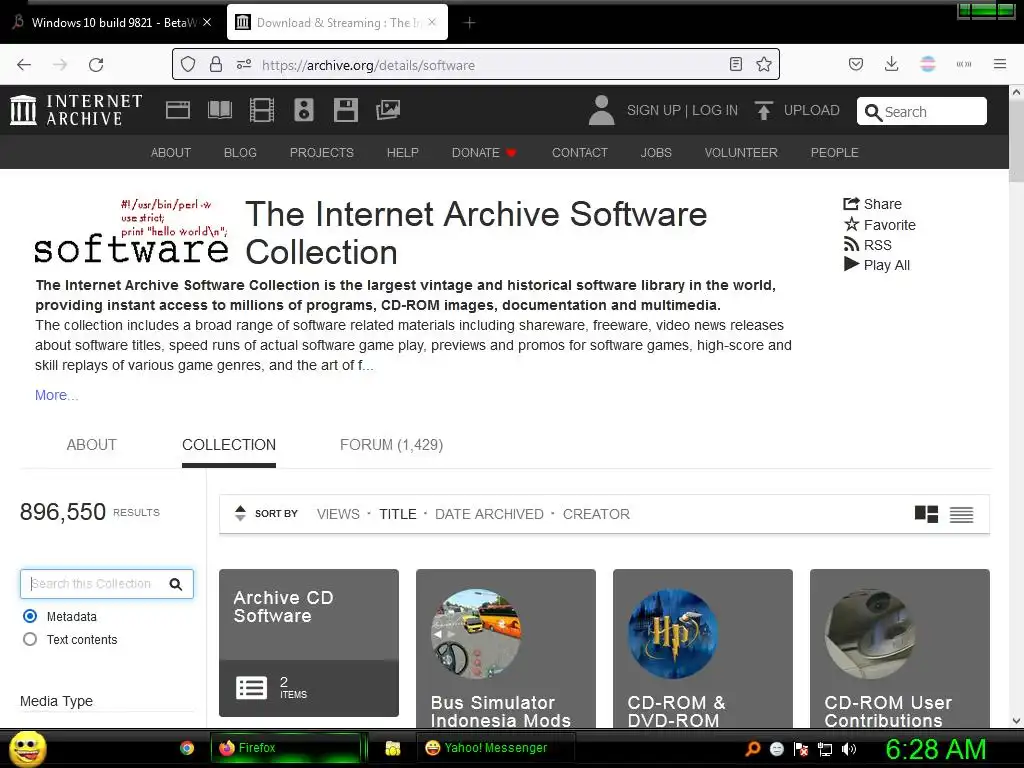Click the collection search magnifier icon
The height and width of the screenshot is (768, 1024).
click(x=176, y=584)
